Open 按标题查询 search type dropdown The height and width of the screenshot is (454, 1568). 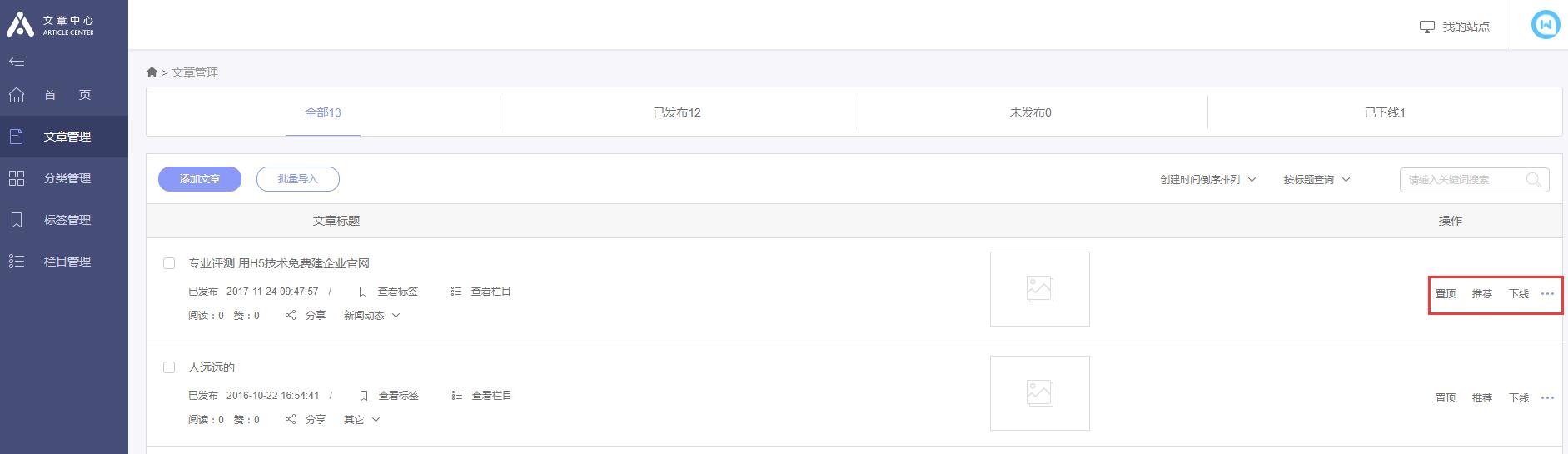click(x=1317, y=180)
